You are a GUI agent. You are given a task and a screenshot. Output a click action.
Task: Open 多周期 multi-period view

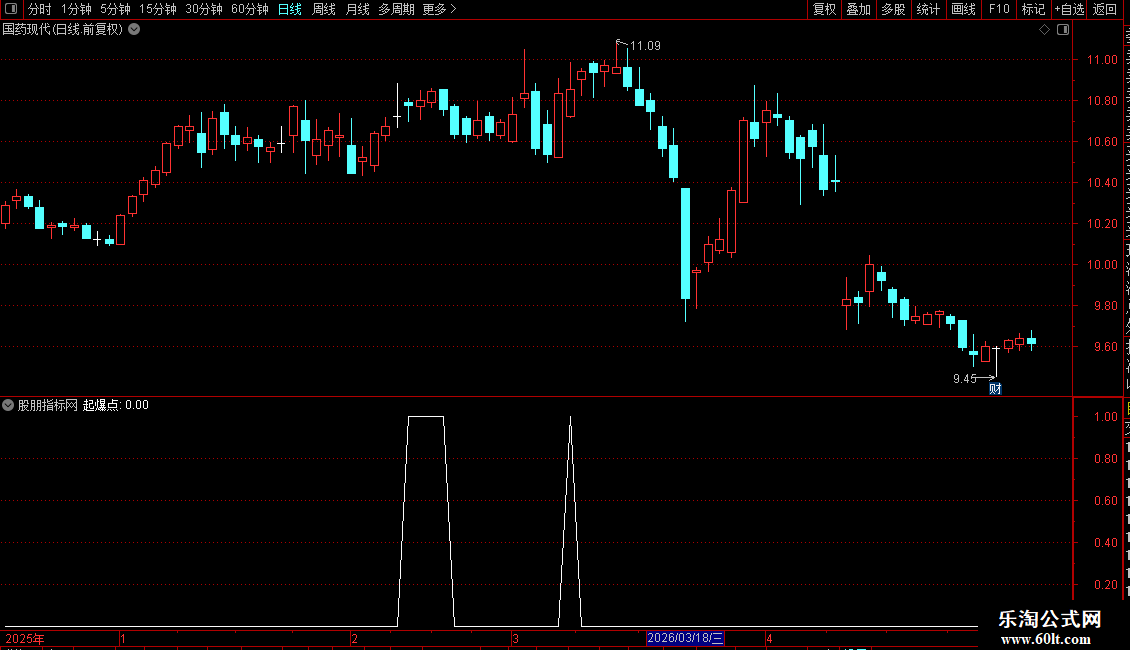coord(396,9)
